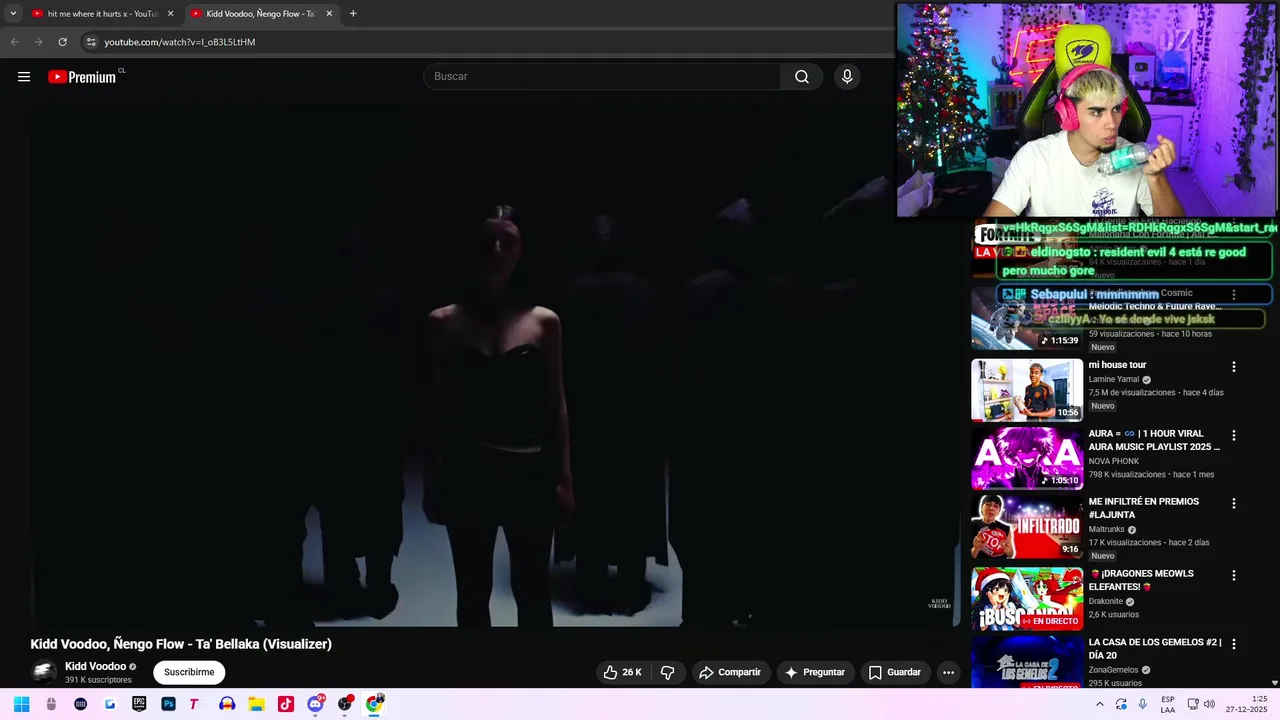View site information icon in address bar
Image resolution: width=1280 pixels, height=720 pixels.
(x=91, y=42)
